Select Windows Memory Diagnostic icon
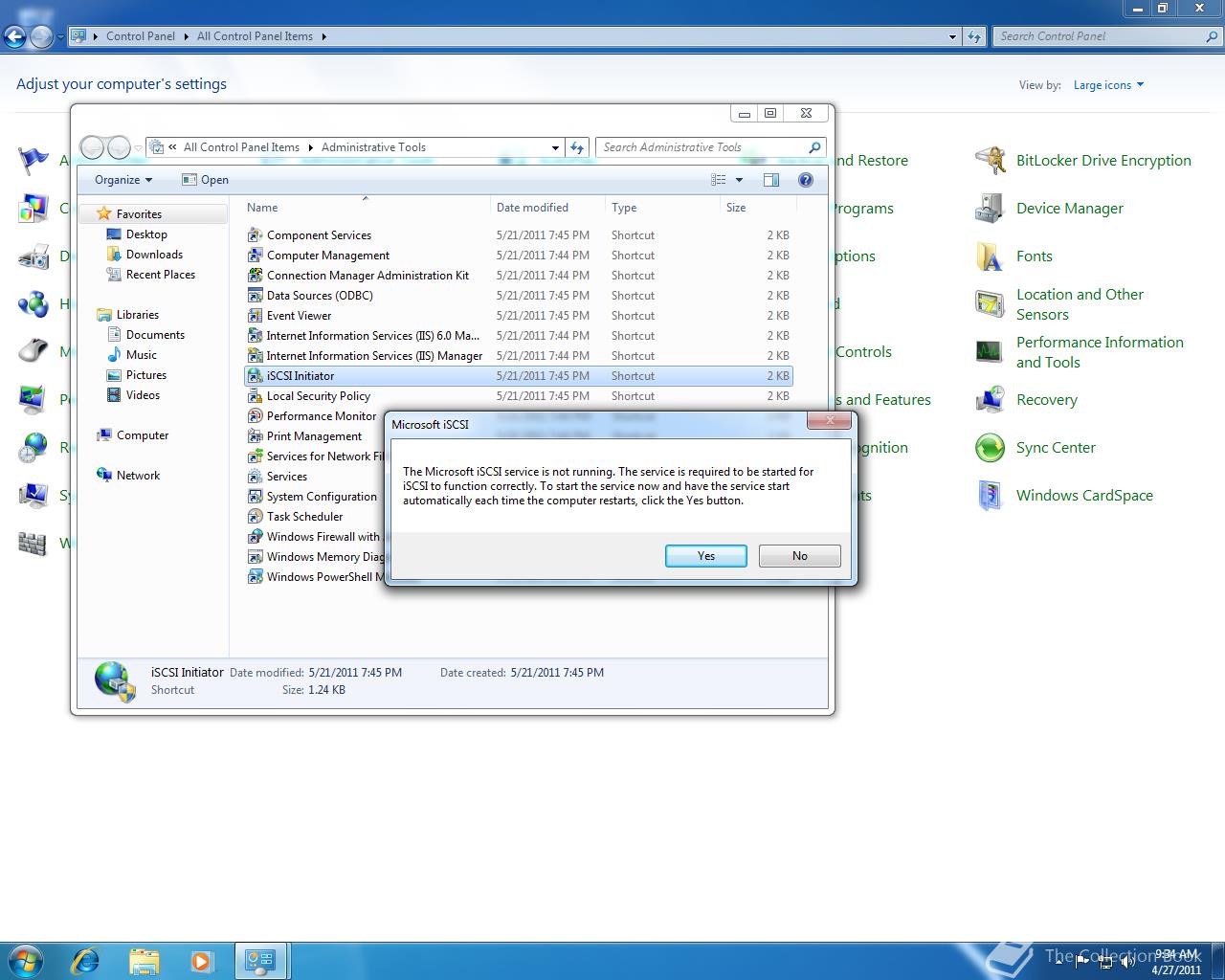This screenshot has height=980, width=1225. pyautogui.click(x=255, y=557)
